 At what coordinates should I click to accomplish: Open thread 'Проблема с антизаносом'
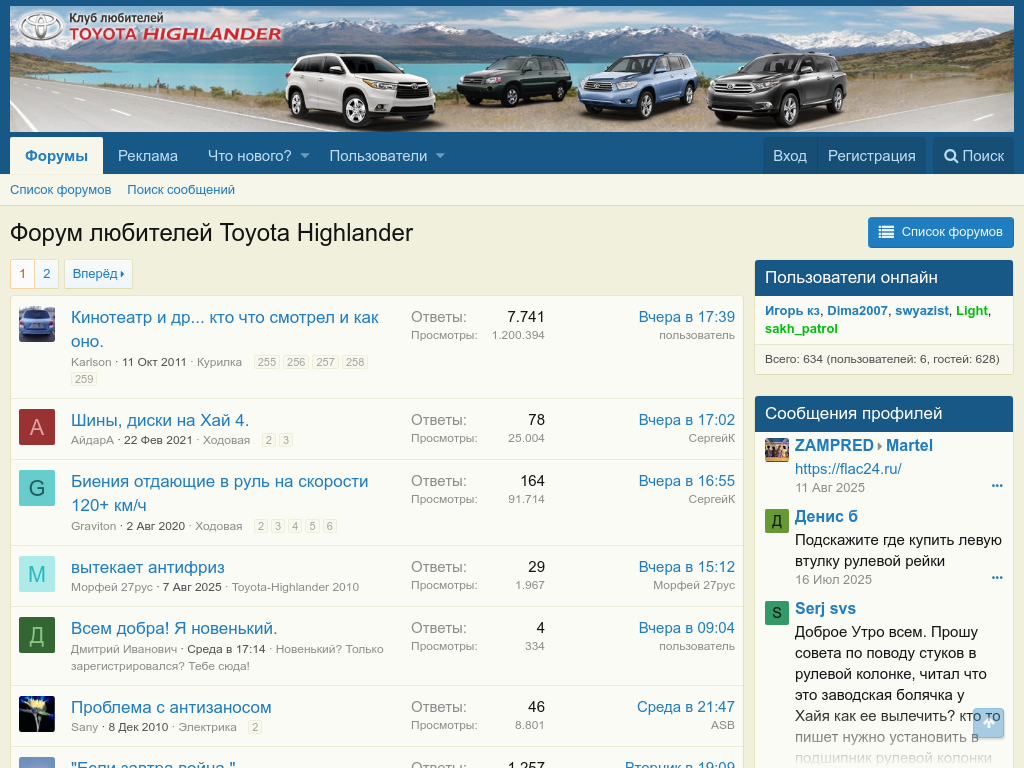click(x=171, y=707)
